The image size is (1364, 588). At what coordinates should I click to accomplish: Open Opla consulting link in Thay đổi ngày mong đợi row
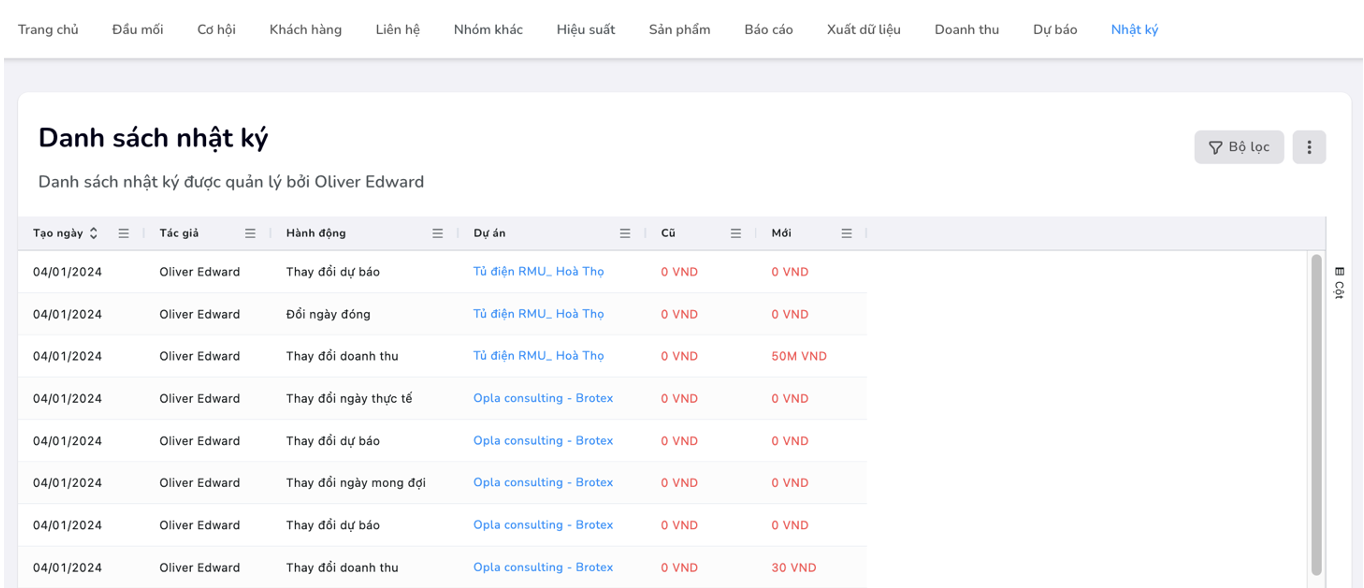pyautogui.click(x=543, y=482)
